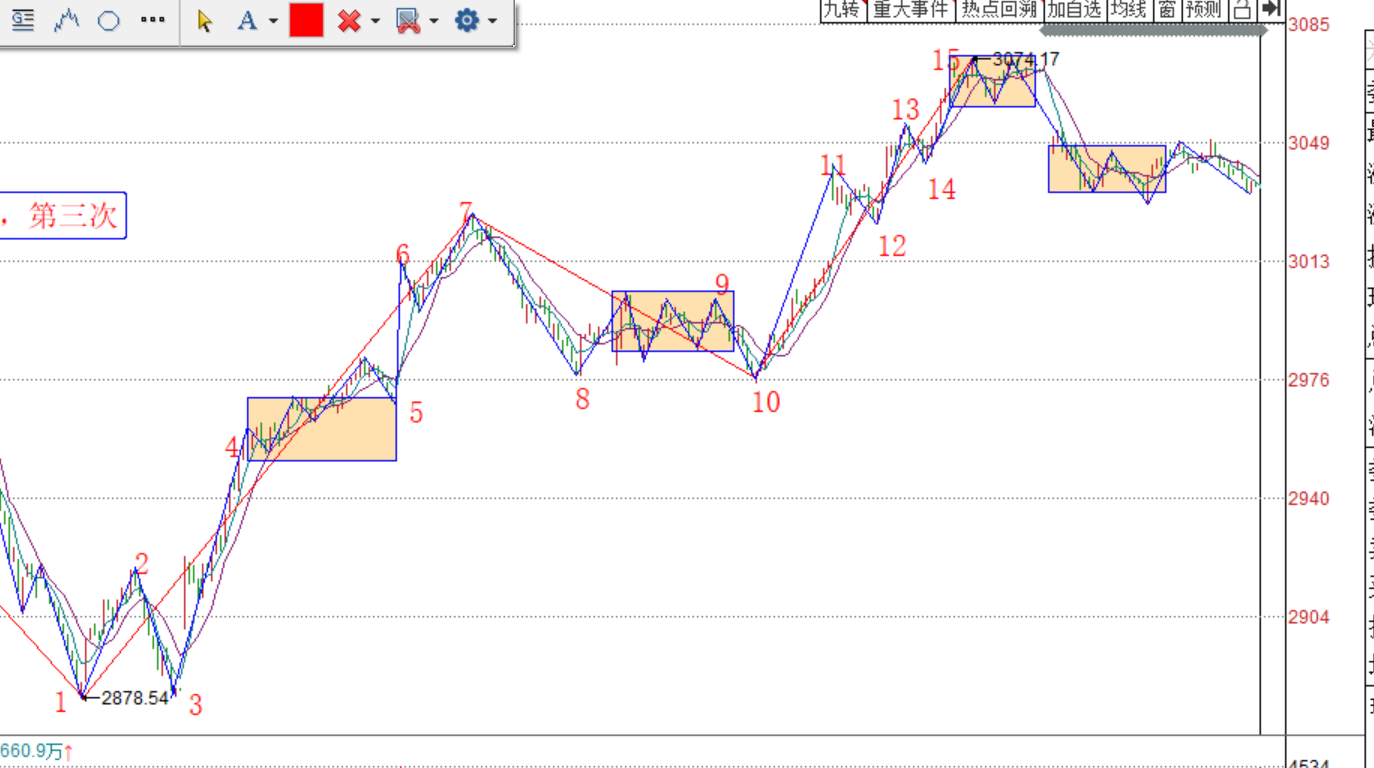Activate the yellow pointer selection tool
Viewport: 1374px width, 768px height.
(x=205, y=20)
